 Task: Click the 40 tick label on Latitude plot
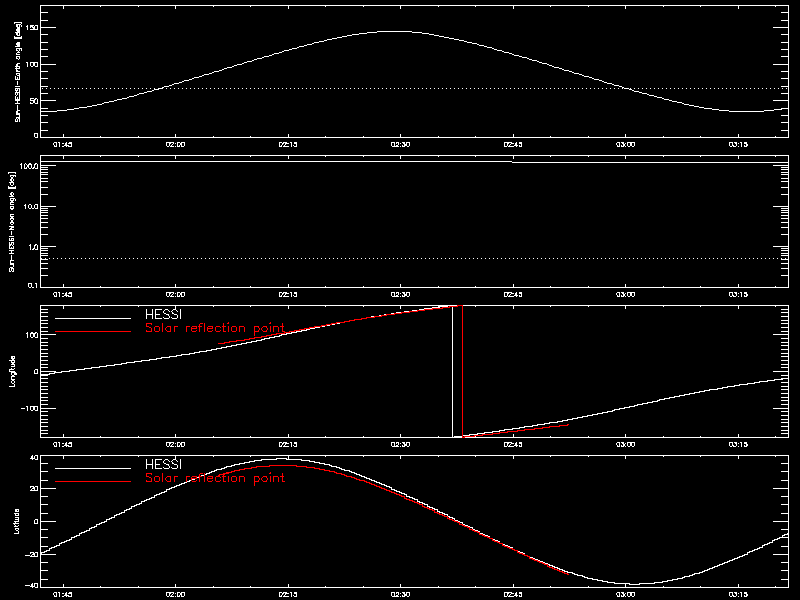tap(34, 458)
